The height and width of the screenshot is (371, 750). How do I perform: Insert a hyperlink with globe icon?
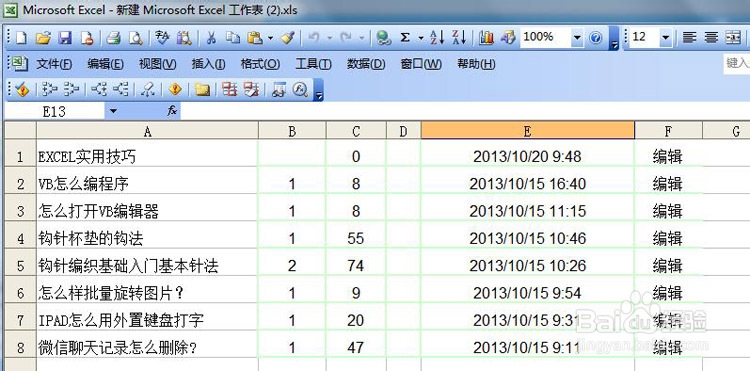384,38
